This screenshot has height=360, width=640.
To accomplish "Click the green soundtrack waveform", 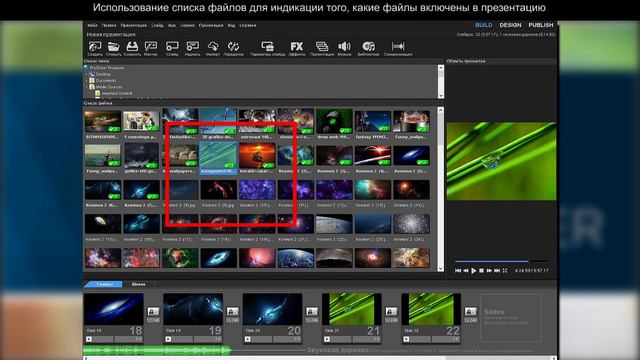I will (x=157, y=350).
